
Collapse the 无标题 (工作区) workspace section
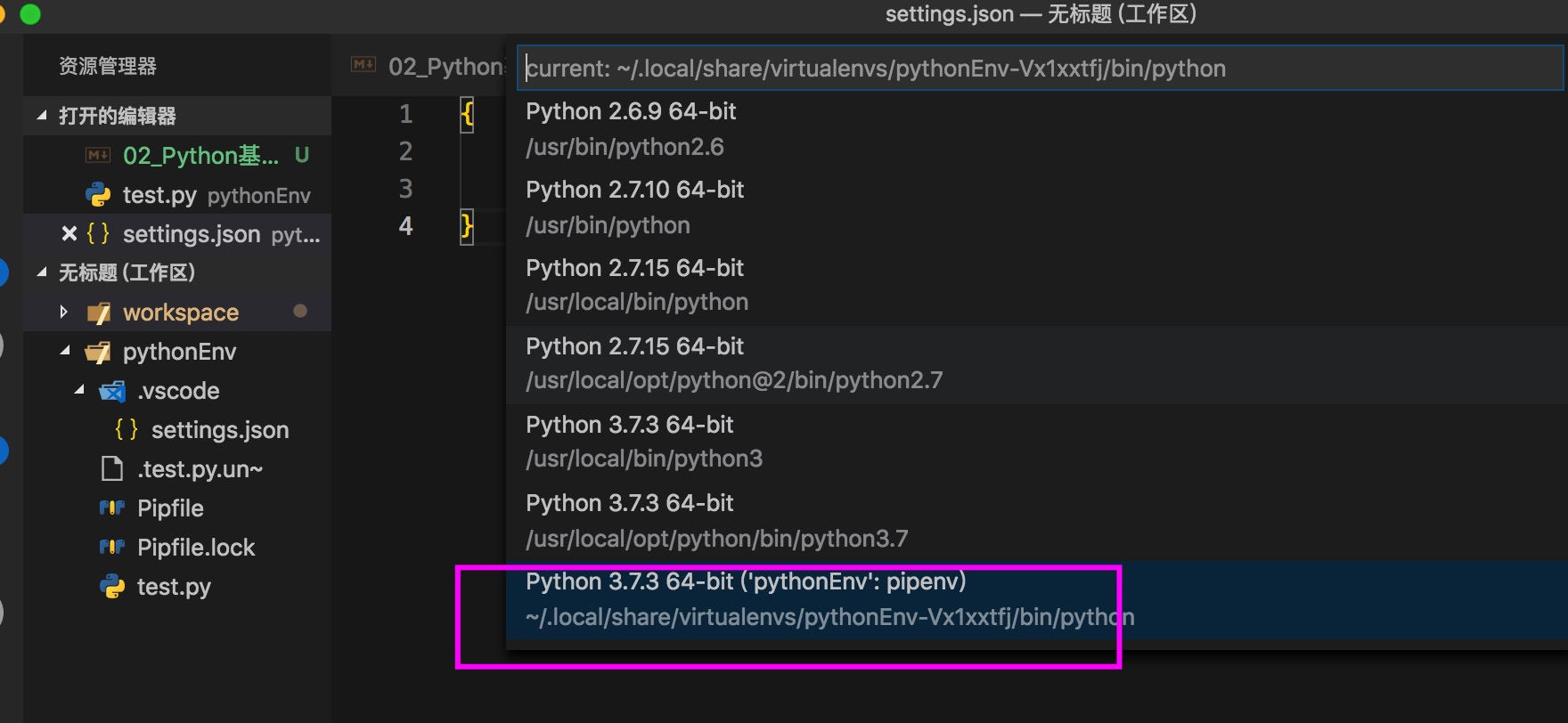pos(42,272)
